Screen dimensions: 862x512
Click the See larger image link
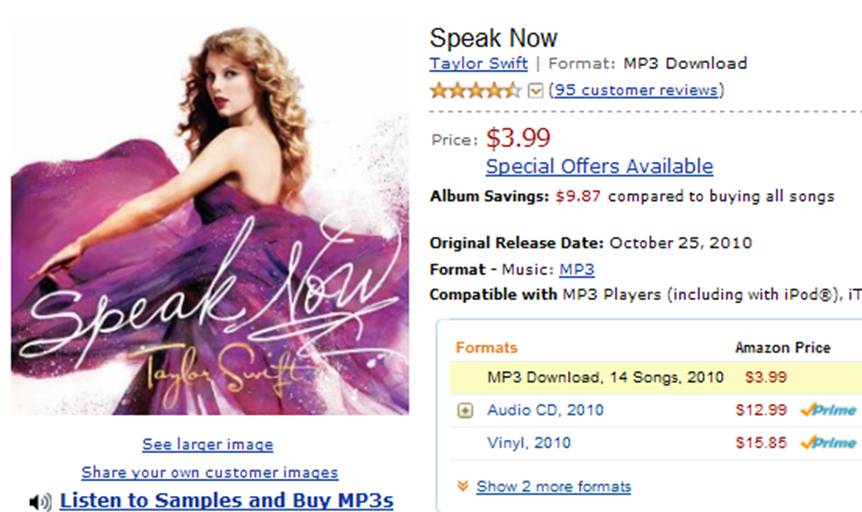pos(208,444)
